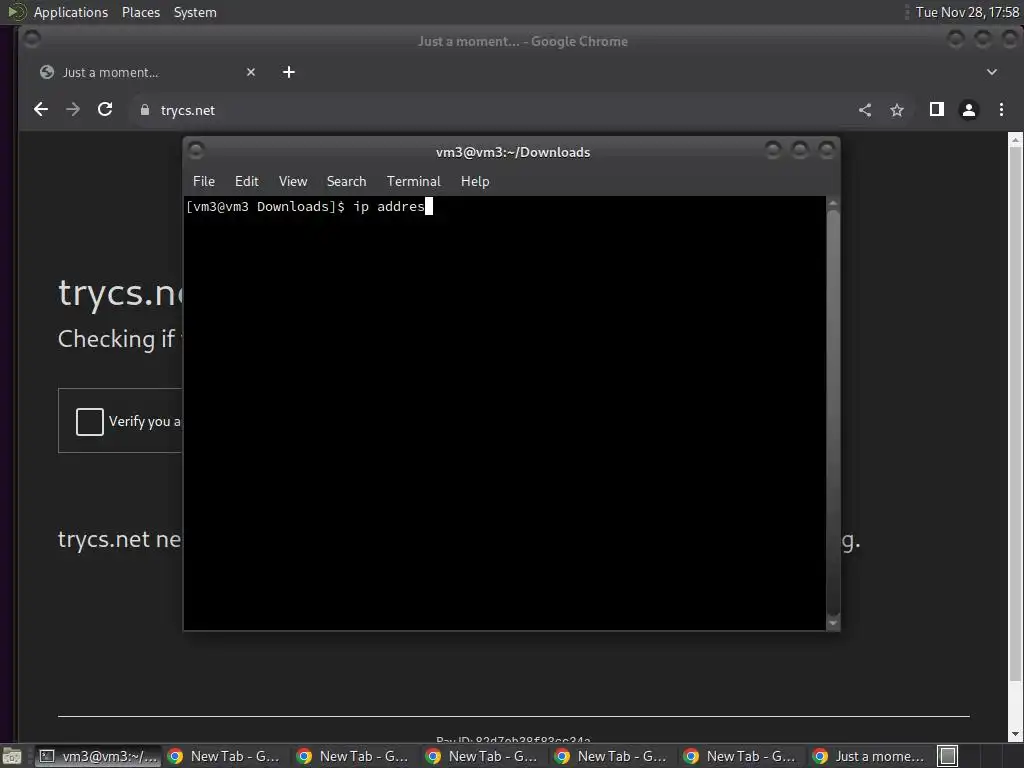The image size is (1024, 768).
Task: Click Chrome window menu button in titlebar
Action: [31, 40]
